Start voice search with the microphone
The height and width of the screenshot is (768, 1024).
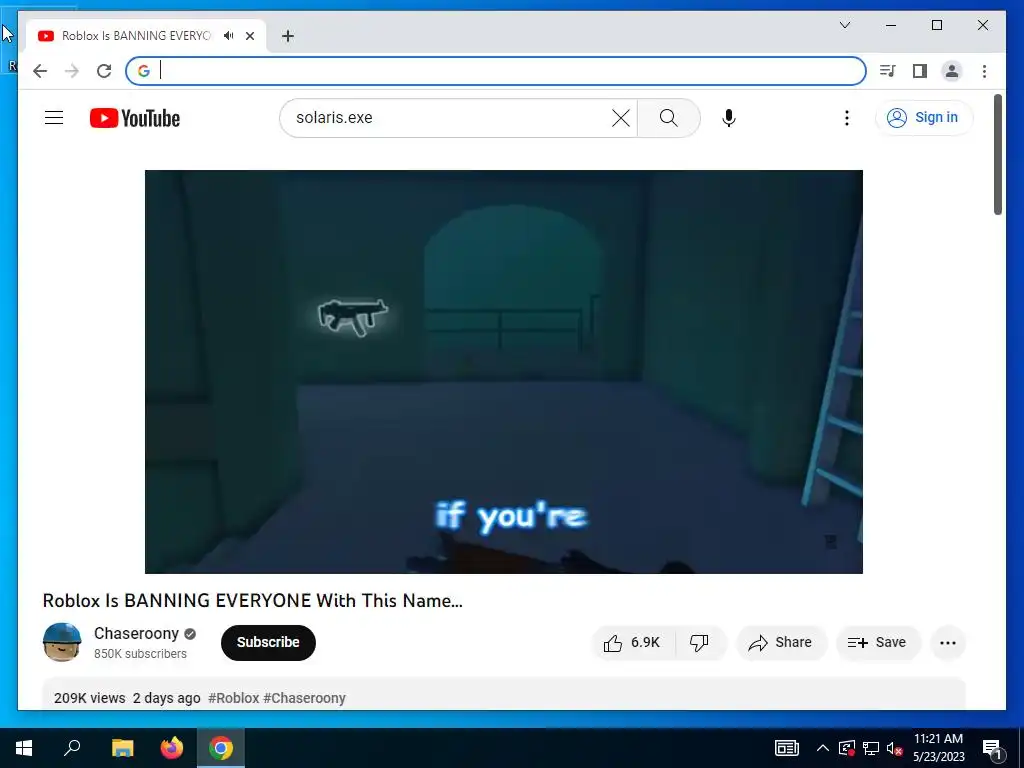[729, 118]
